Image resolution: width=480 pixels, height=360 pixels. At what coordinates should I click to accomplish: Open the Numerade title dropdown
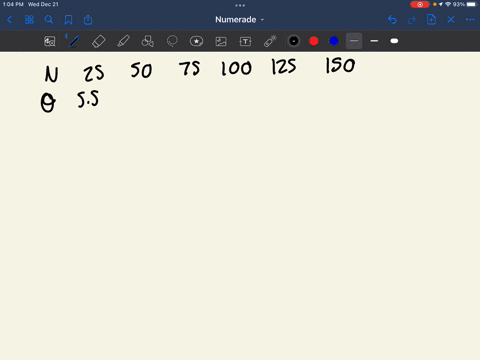239,20
